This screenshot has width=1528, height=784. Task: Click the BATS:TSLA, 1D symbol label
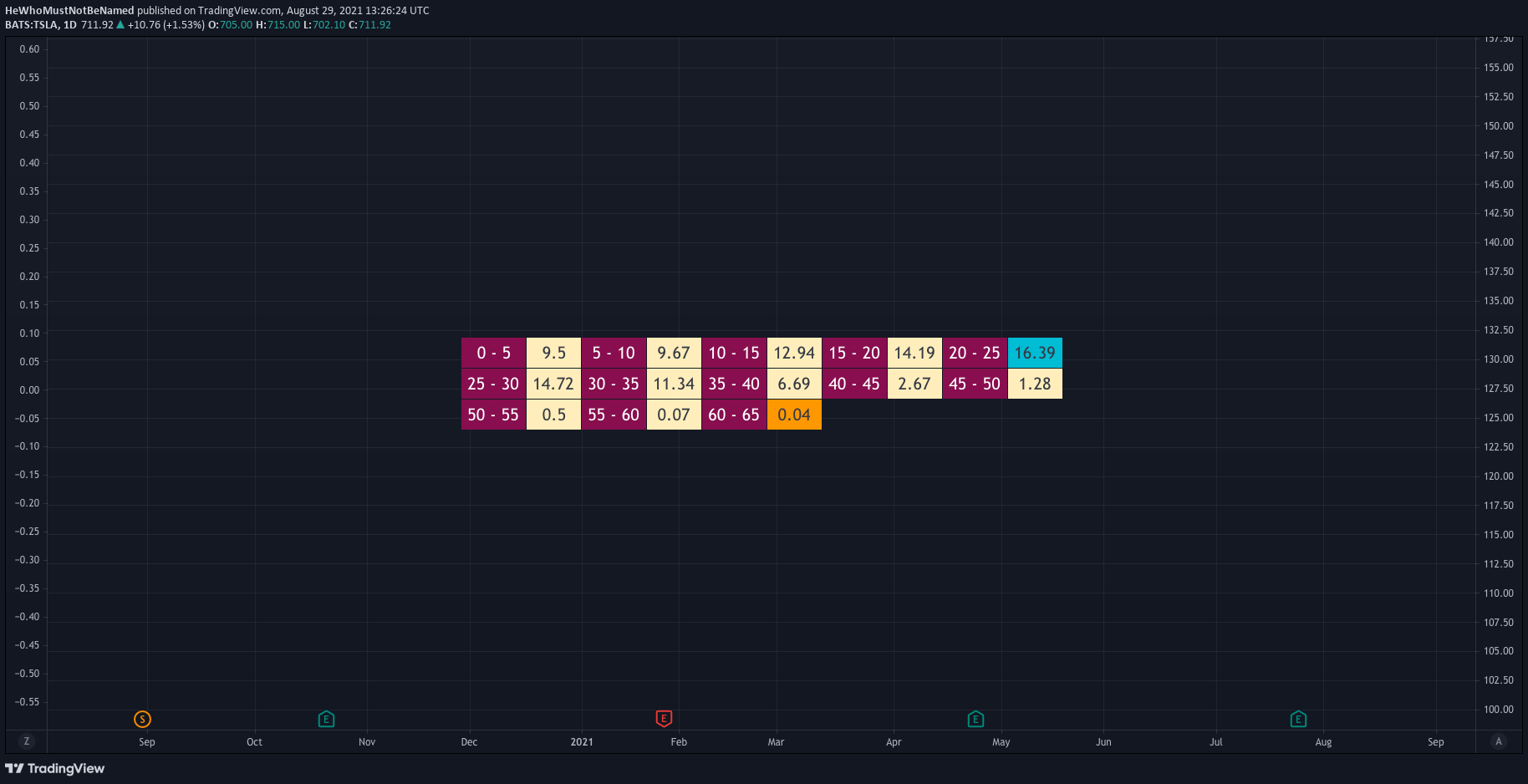pyautogui.click(x=41, y=25)
